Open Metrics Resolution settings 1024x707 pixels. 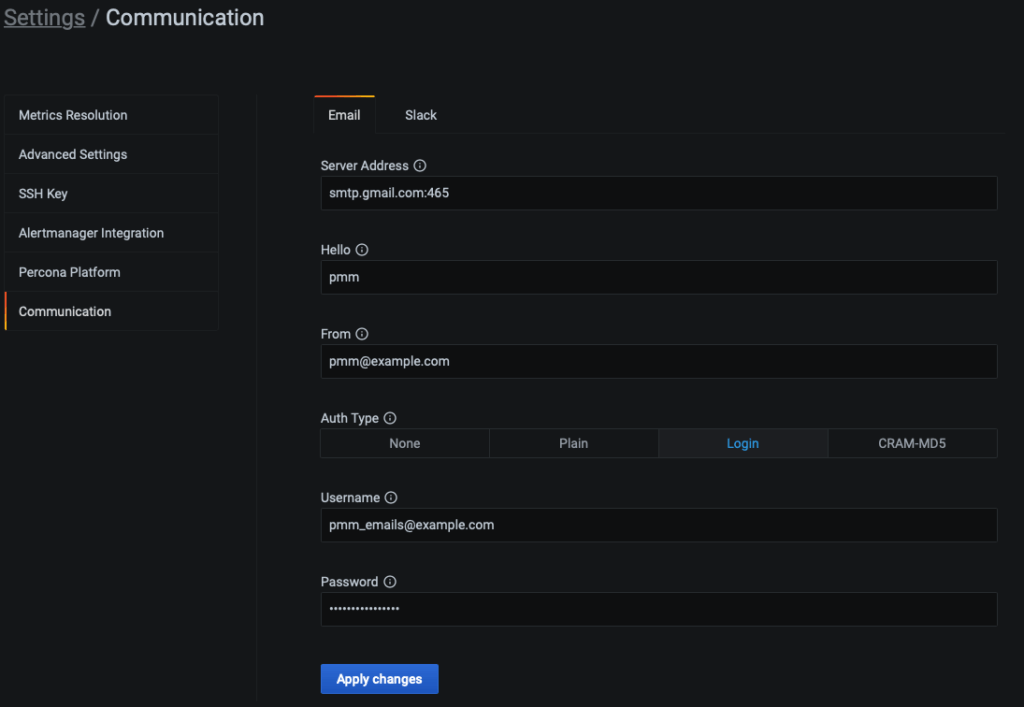tap(73, 115)
